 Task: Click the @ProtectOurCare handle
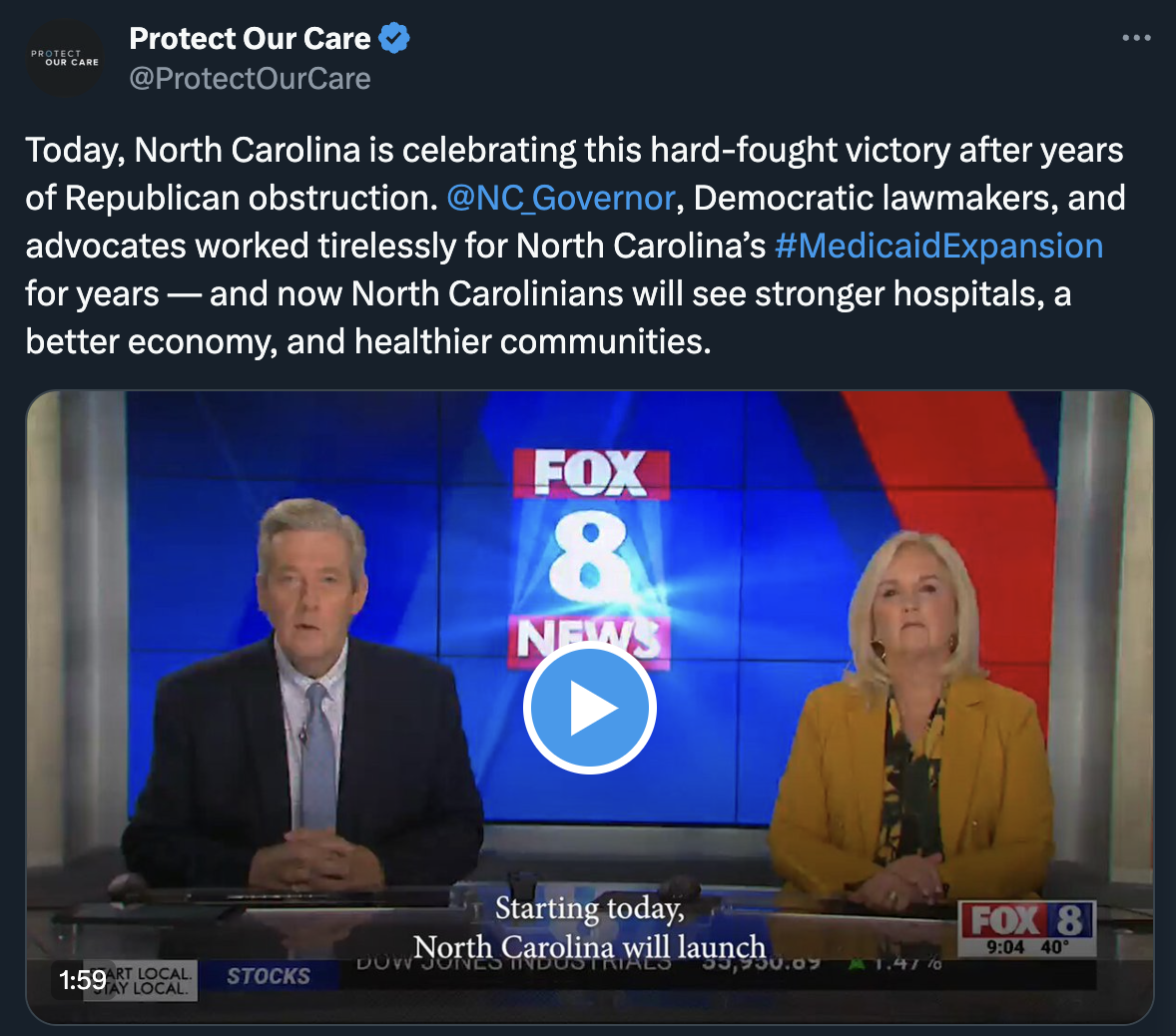pyautogui.click(x=250, y=79)
